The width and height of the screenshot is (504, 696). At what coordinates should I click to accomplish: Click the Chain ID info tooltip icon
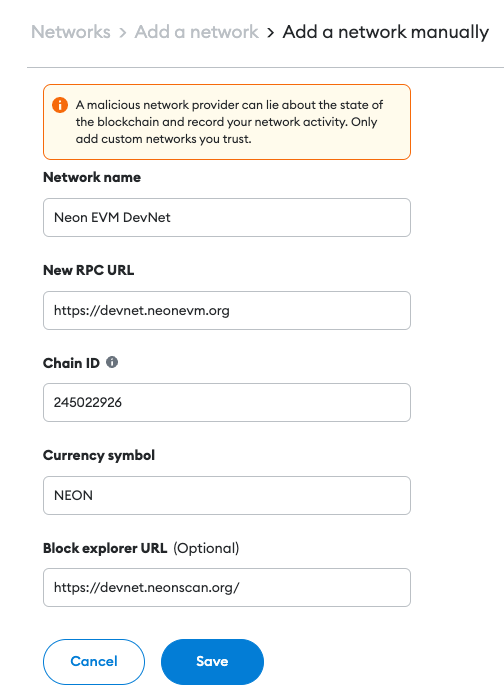(x=112, y=362)
